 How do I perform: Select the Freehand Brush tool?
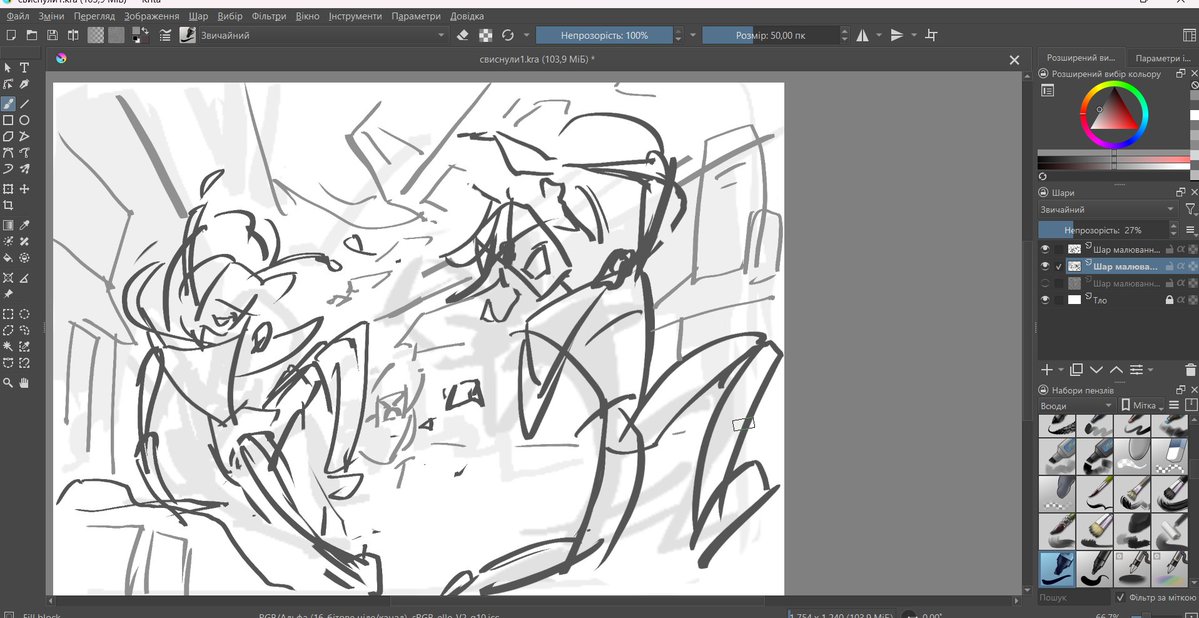(x=8, y=103)
